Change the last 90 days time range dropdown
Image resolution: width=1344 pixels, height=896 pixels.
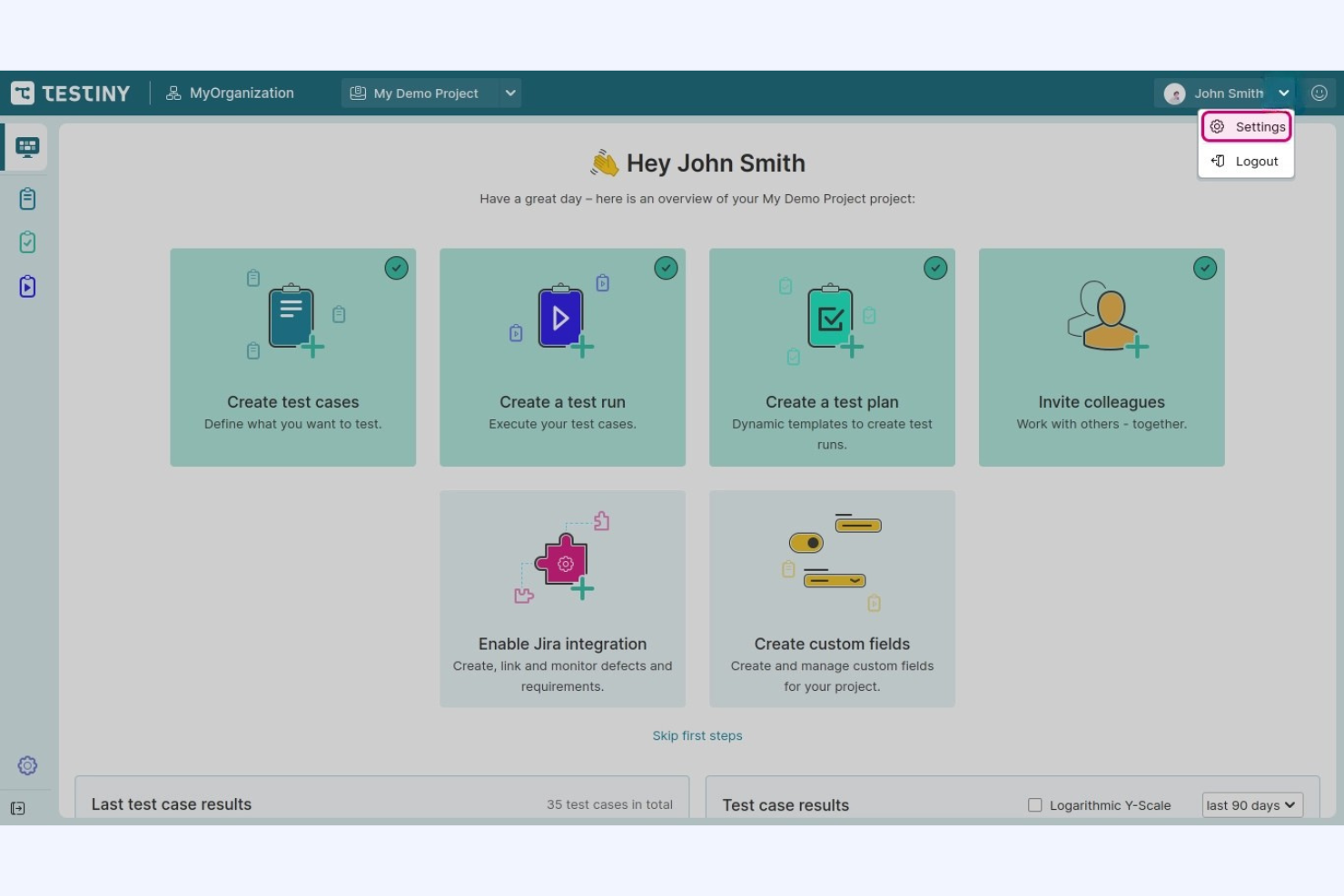pos(1251,804)
